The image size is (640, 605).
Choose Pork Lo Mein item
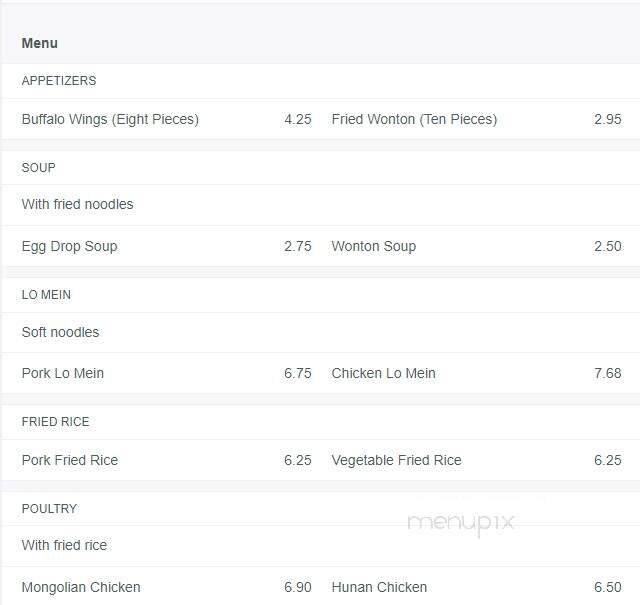click(63, 373)
